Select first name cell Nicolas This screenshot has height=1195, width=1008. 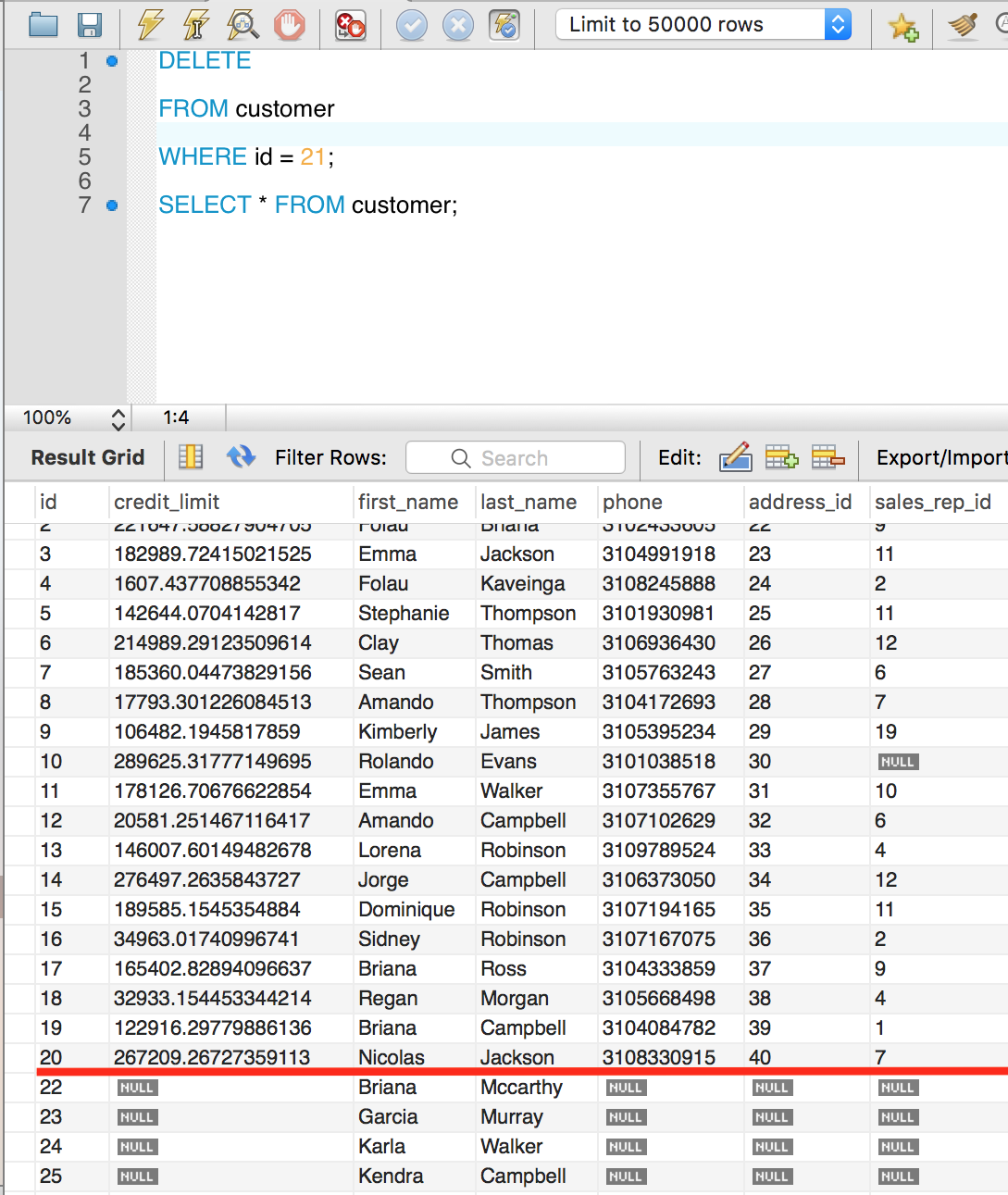[x=392, y=1057]
